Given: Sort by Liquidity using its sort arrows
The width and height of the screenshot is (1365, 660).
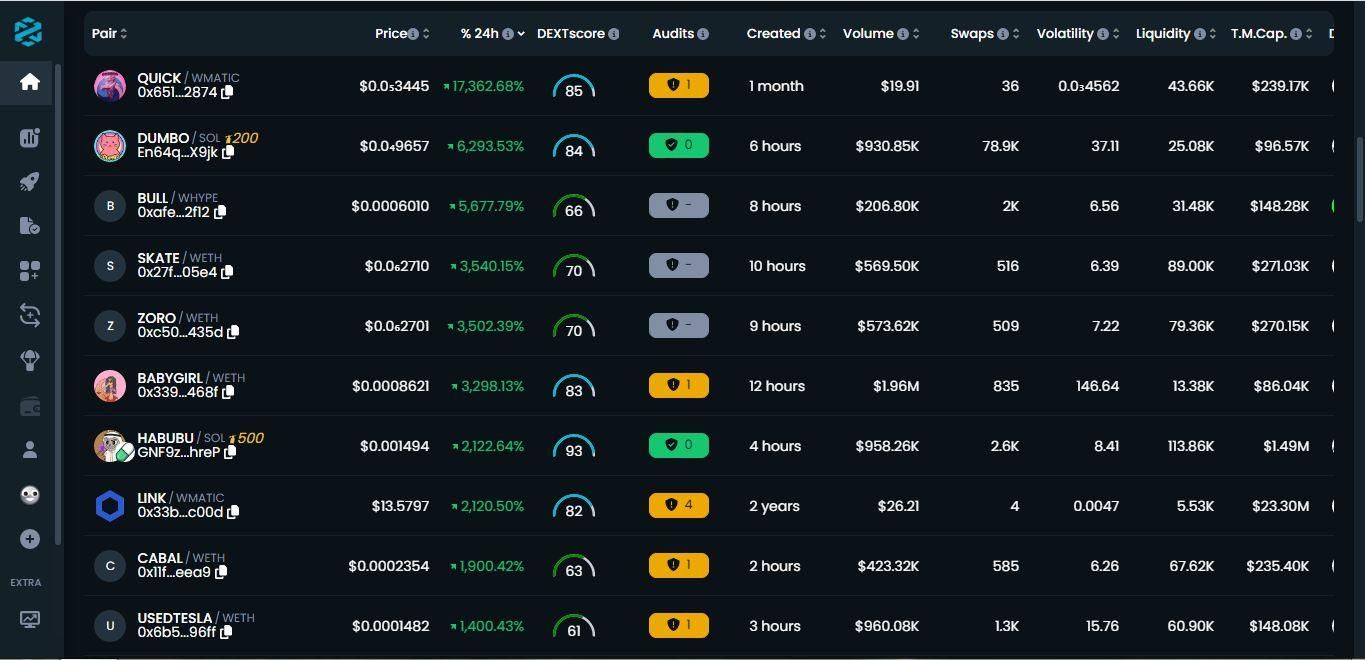Looking at the screenshot, I should click(x=1212, y=34).
